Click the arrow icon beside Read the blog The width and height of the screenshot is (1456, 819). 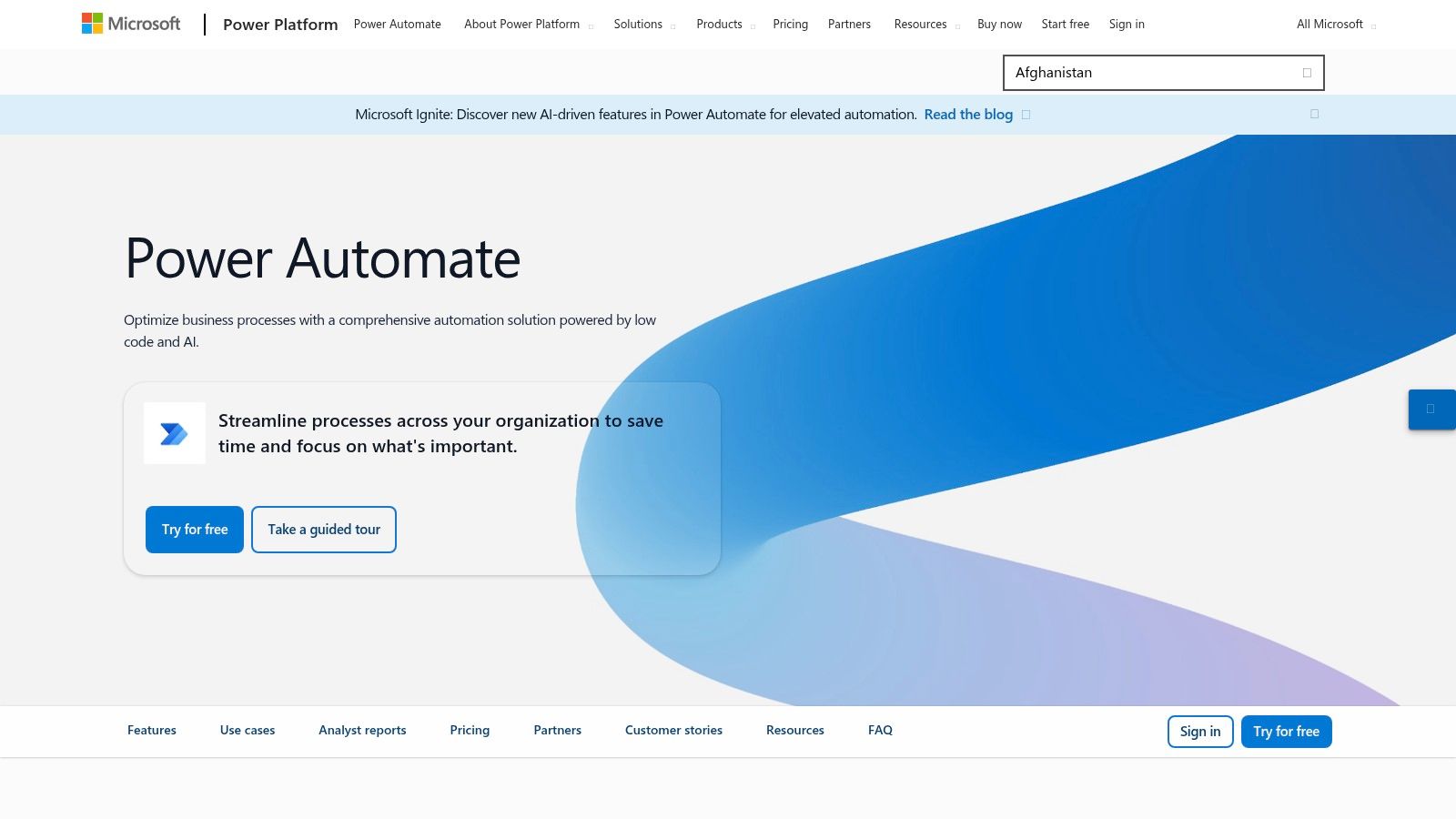coord(1026,115)
